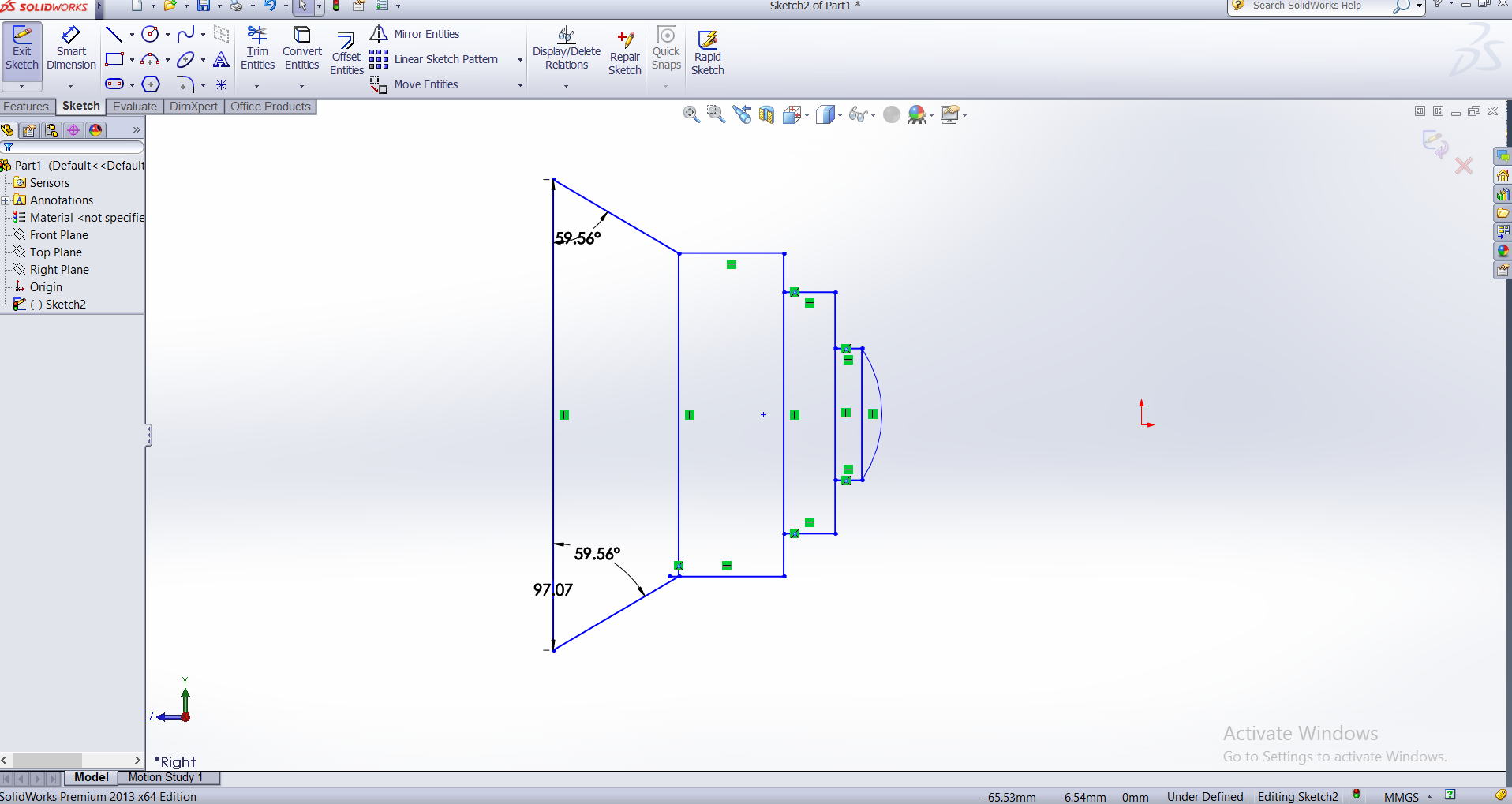Click the Convert Entities tool
Image resolution: width=1512 pixels, height=804 pixels.
302,48
